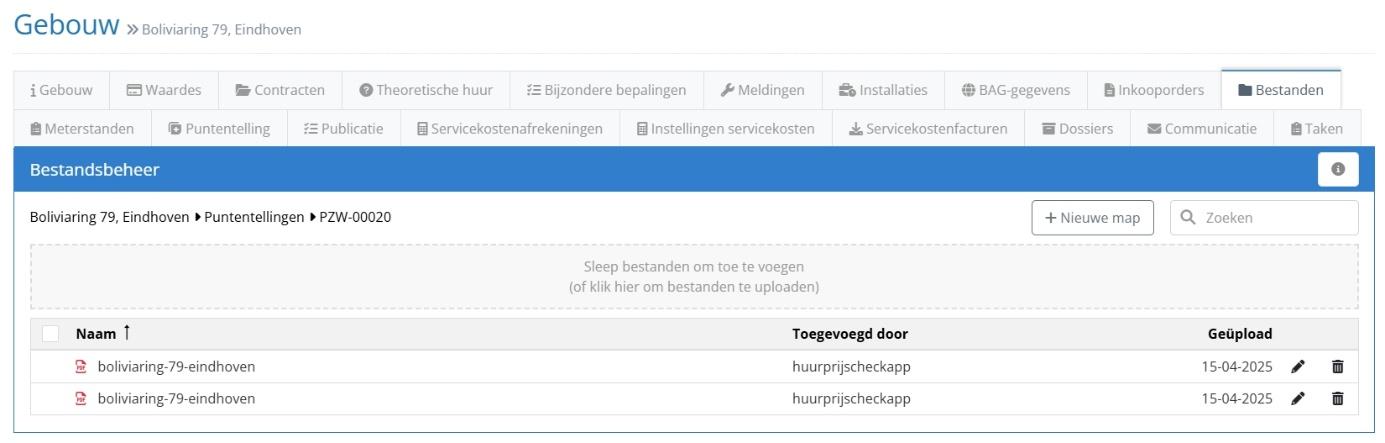The height and width of the screenshot is (443, 1385).
Task: Click the PDF icon of first file
Action: coord(82,367)
